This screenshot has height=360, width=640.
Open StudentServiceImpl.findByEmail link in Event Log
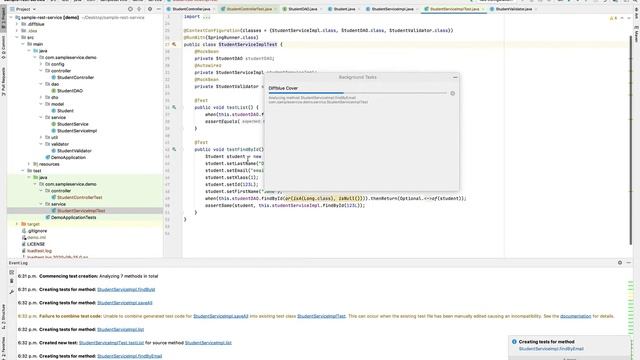click(x=129, y=356)
